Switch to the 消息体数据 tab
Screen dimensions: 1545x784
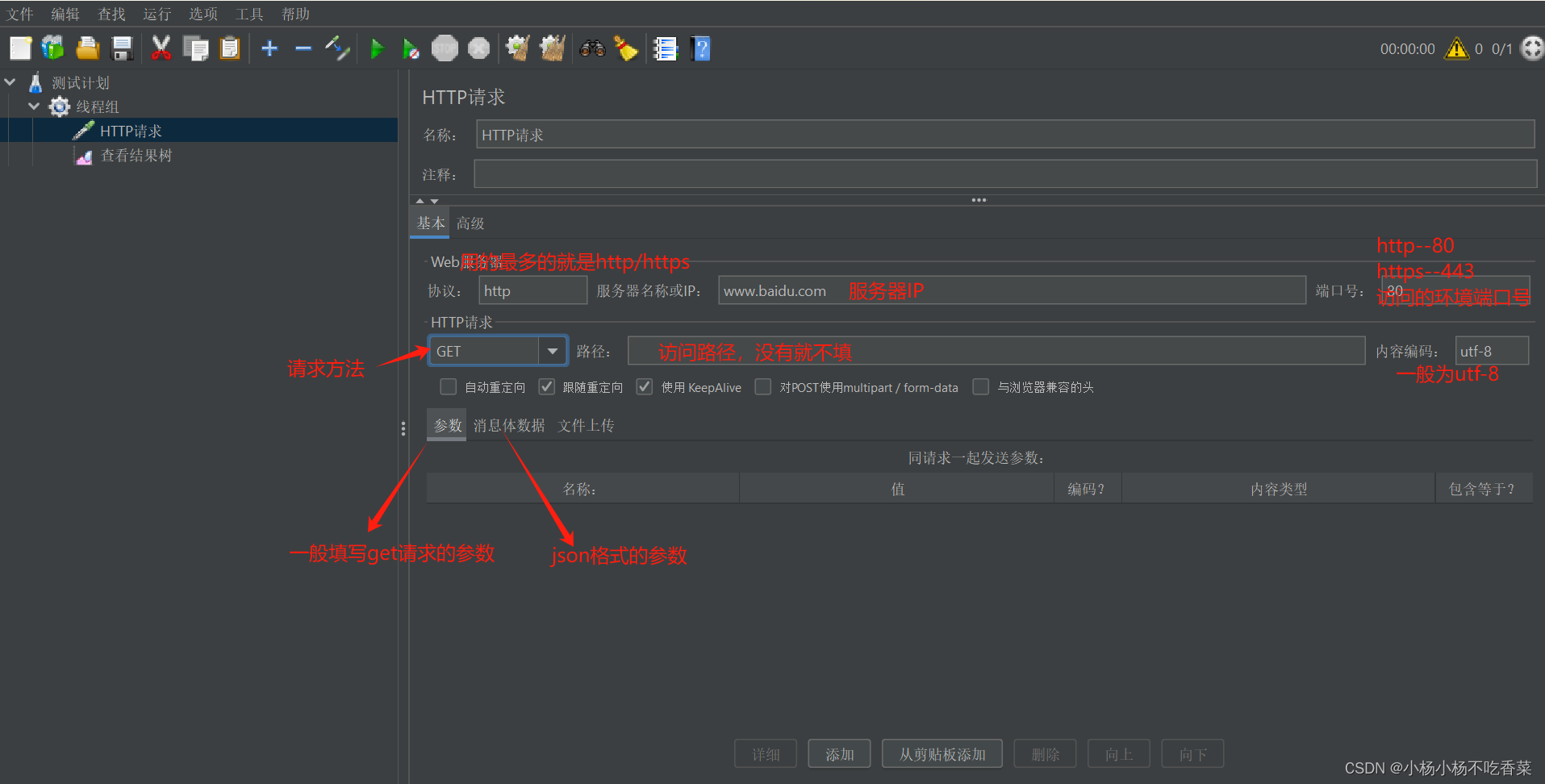pos(509,425)
